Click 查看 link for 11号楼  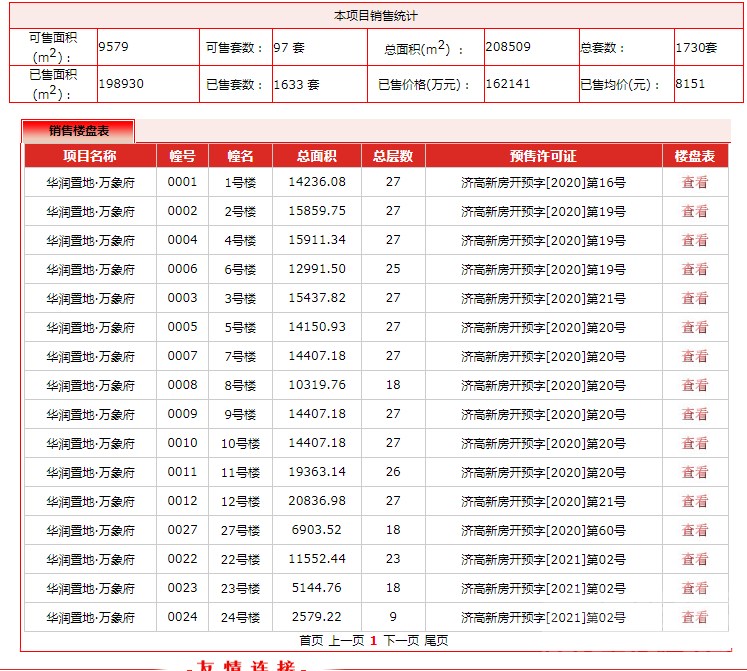click(x=695, y=473)
